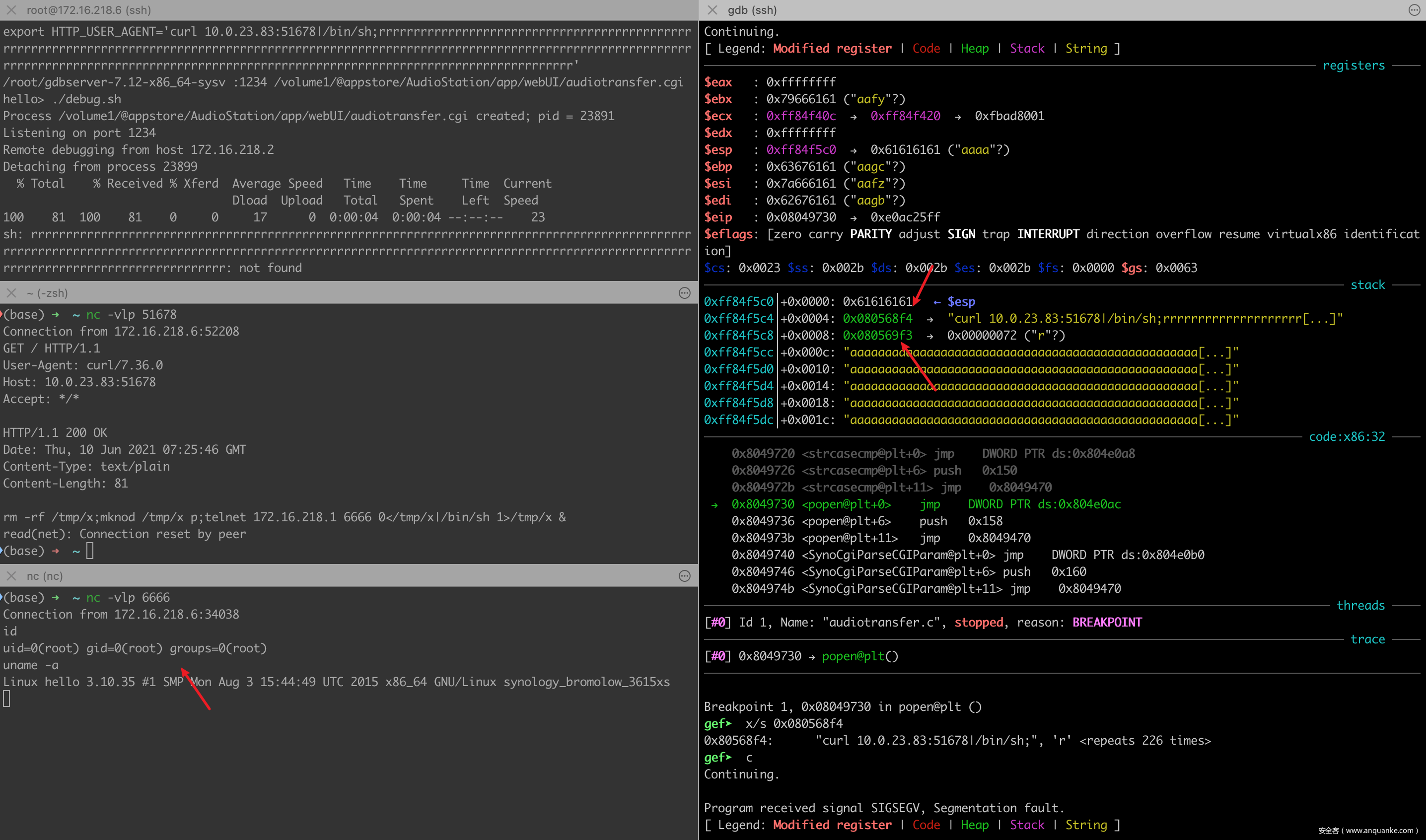Open the gdb pane options menu icon
The height and width of the screenshot is (840, 1426).
[x=1414, y=9]
